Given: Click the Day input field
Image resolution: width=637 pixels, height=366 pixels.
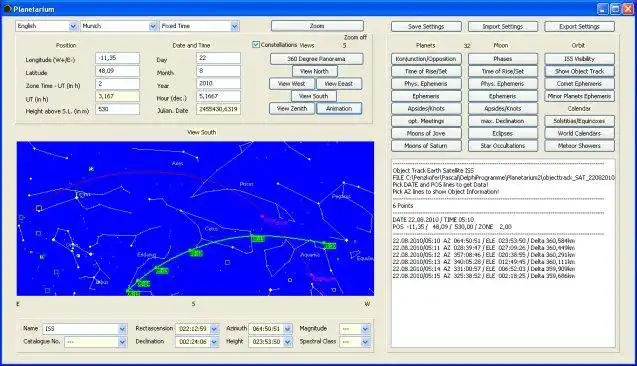Looking at the screenshot, I should pos(218,58).
